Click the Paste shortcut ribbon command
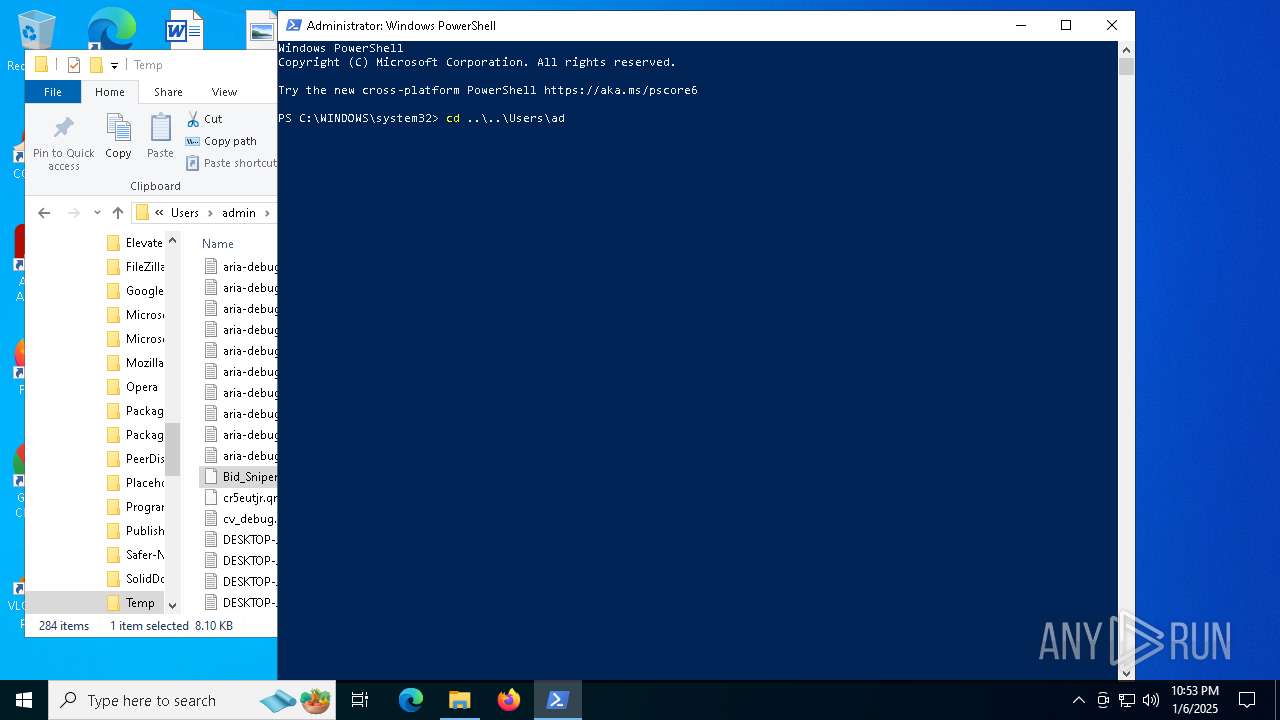 231,163
